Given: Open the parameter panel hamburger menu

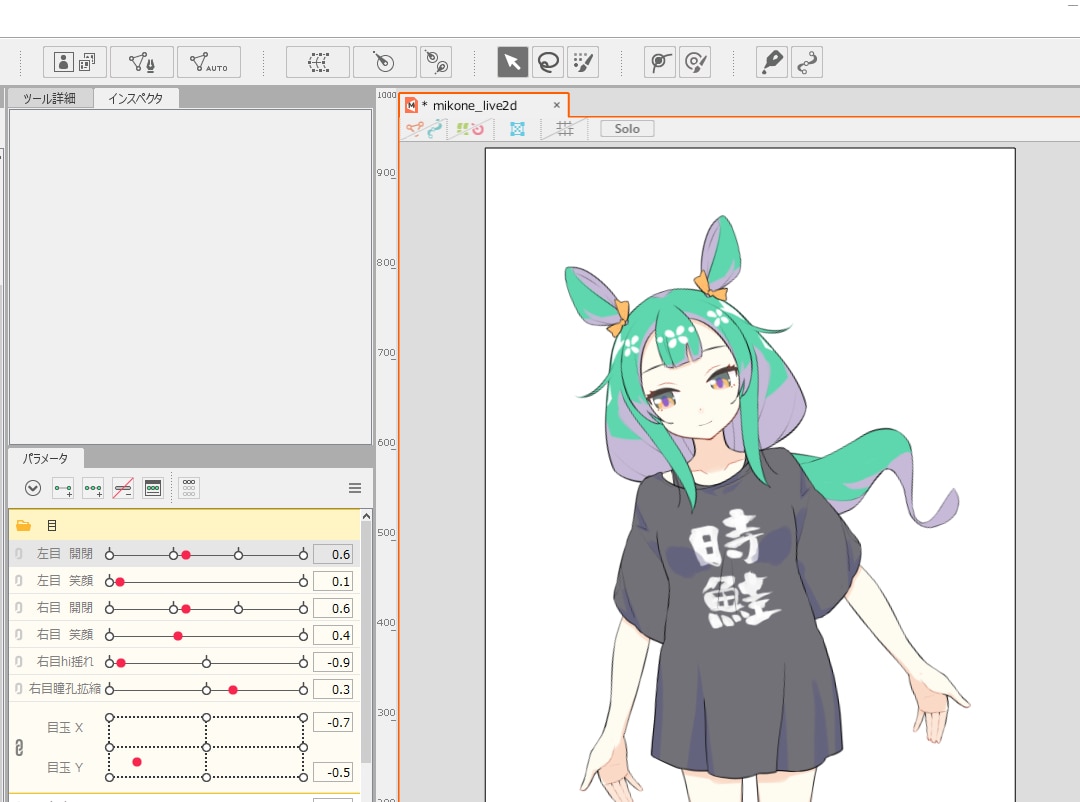Looking at the screenshot, I should pos(355,489).
